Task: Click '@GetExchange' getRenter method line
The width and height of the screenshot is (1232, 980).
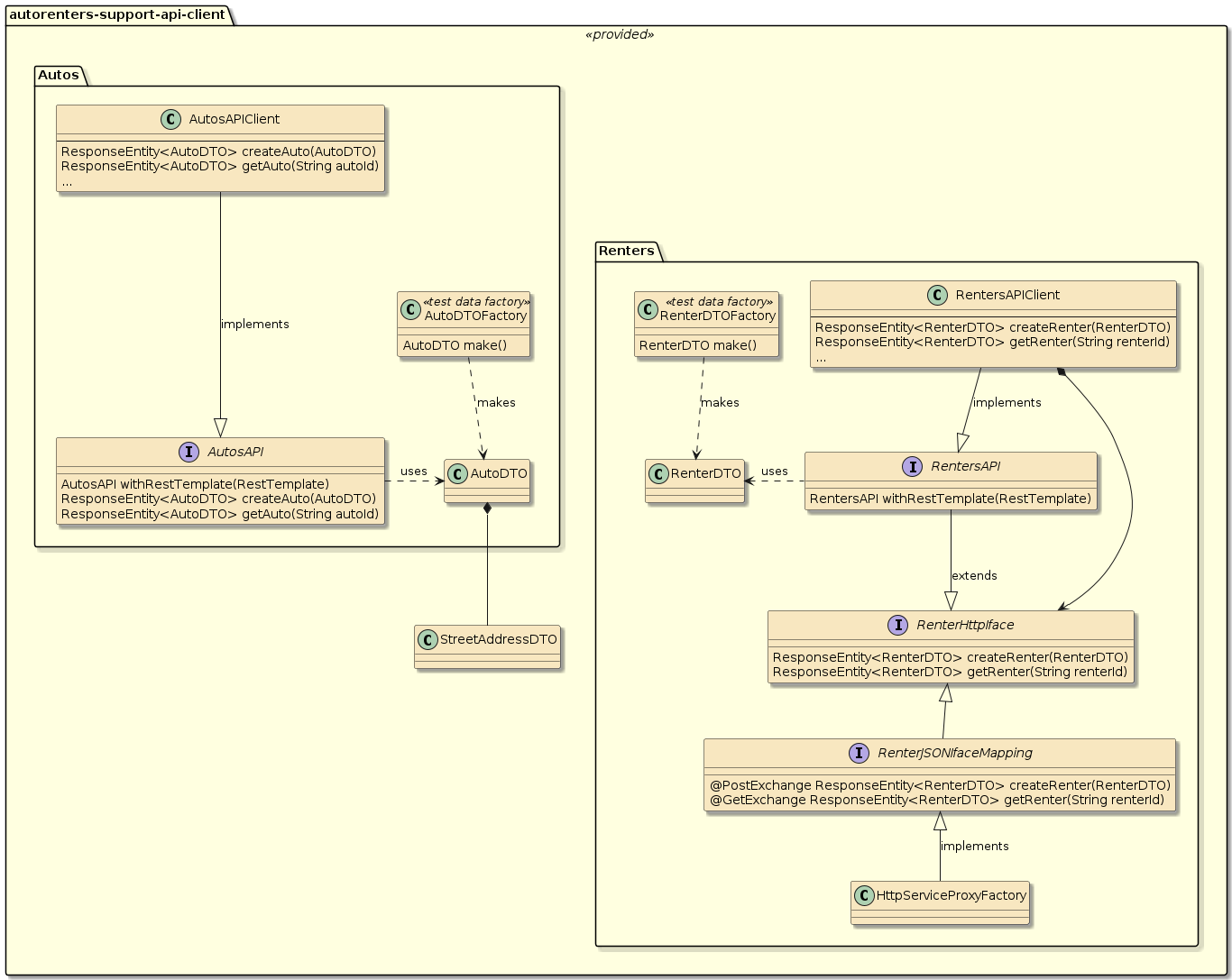Action: click(x=937, y=800)
